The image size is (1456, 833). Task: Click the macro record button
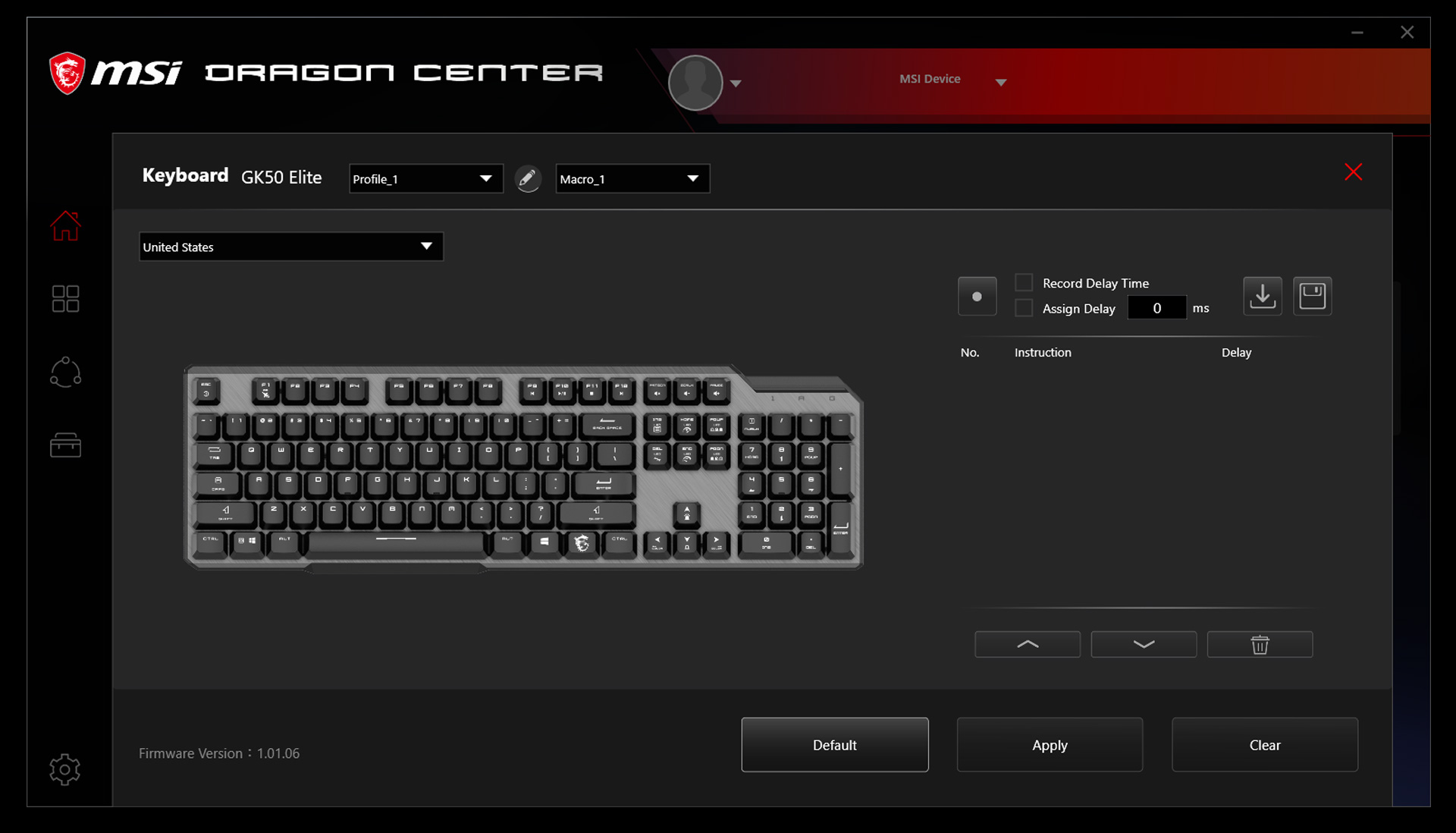pos(978,296)
